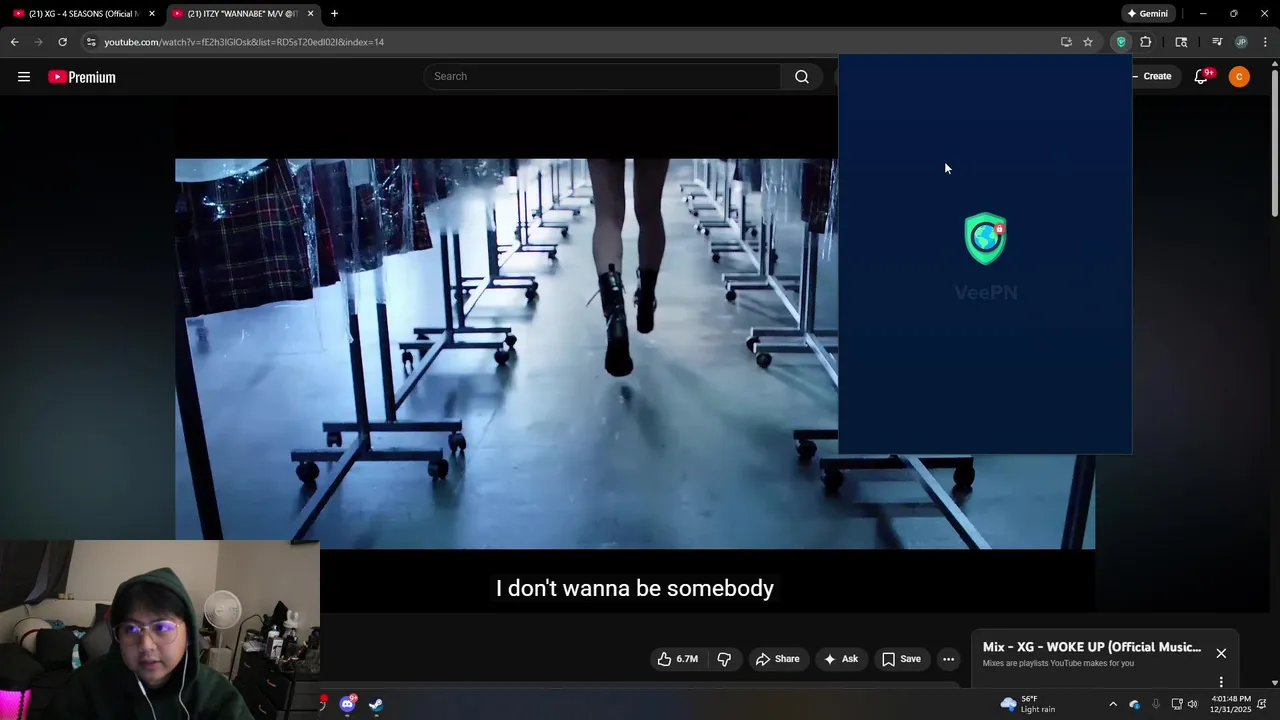Open the Chrome extensions puzzle menu
Screen dimensions: 1280x720
click(x=1146, y=42)
